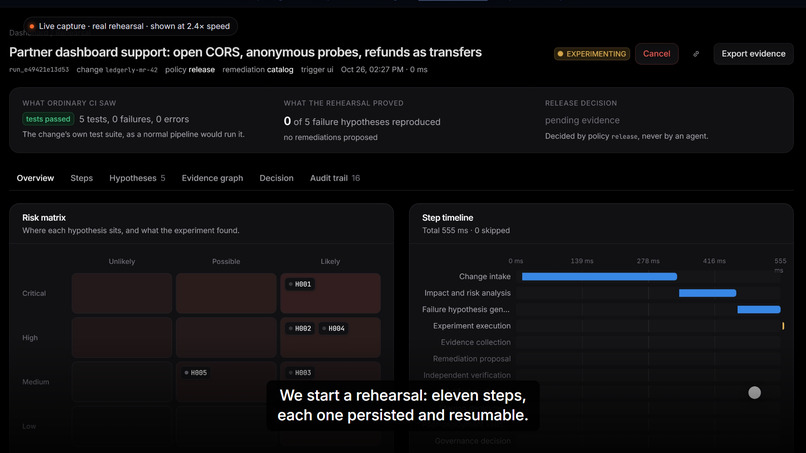
Task: Click the 5 tests, 0 failures summary
Action: click(134, 119)
